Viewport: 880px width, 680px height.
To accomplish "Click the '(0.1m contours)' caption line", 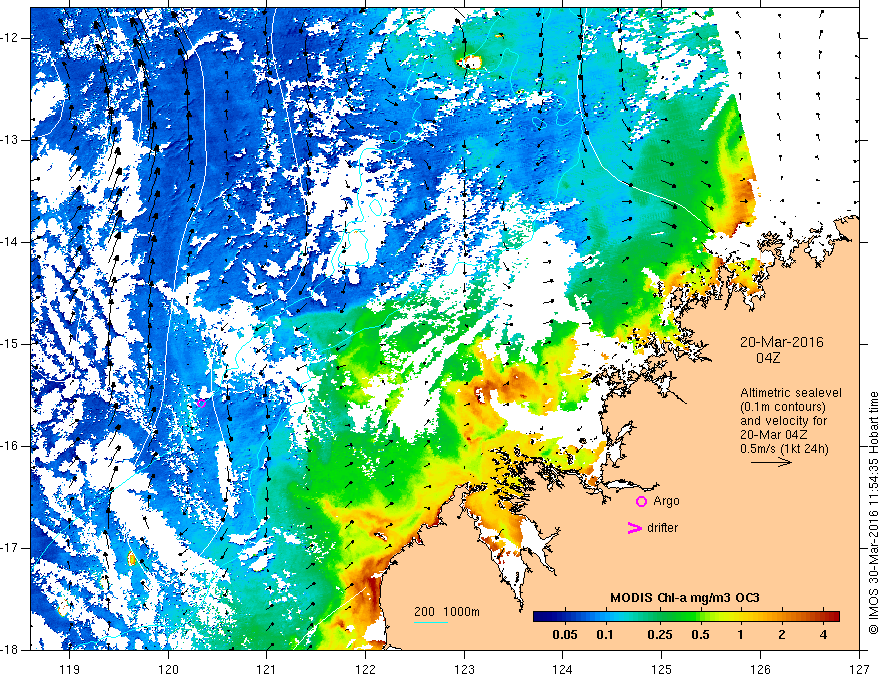I will [783, 407].
